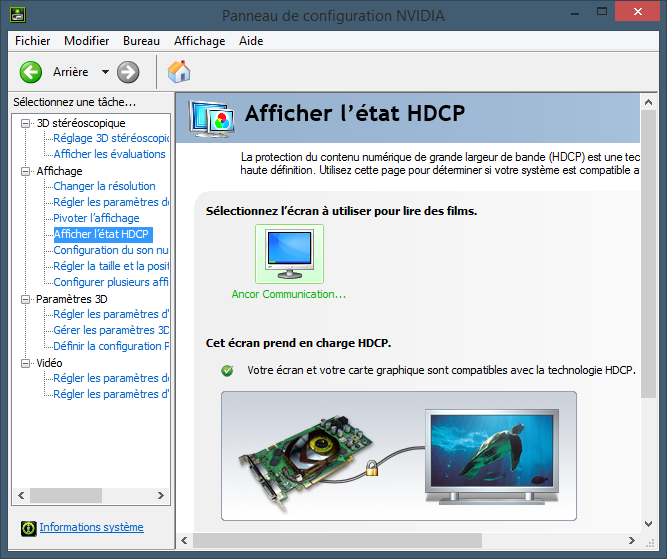
Task: Click the task tree scroll-right arrow
Action: coord(161,496)
